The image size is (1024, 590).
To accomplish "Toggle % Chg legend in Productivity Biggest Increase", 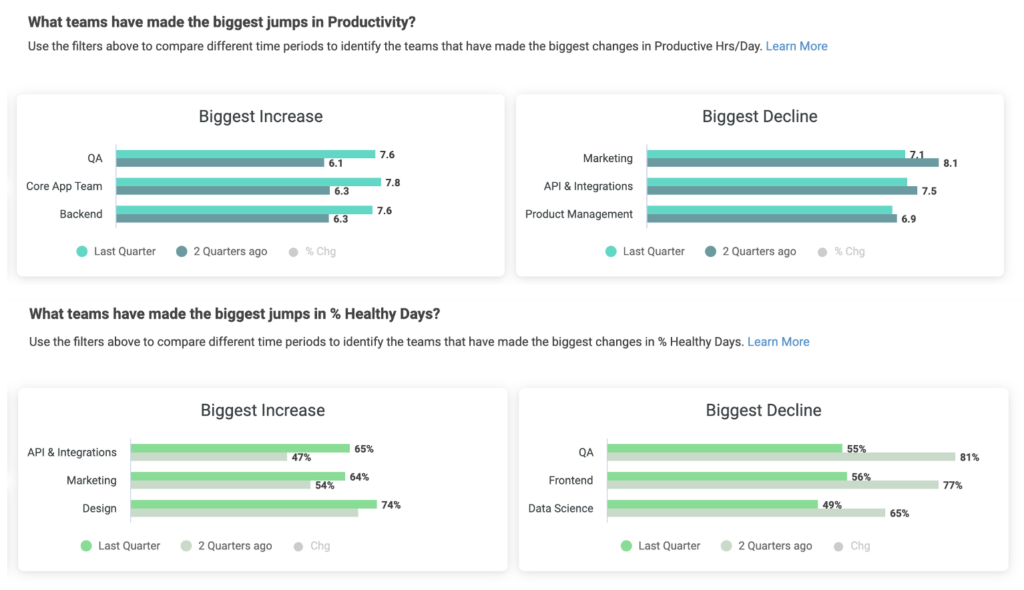I will 311,251.
